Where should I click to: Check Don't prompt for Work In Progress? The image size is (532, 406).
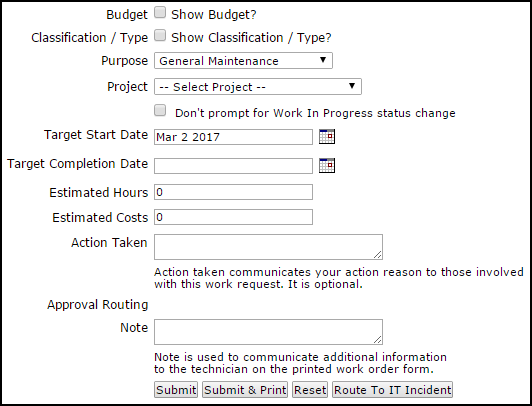[x=160, y=111]
